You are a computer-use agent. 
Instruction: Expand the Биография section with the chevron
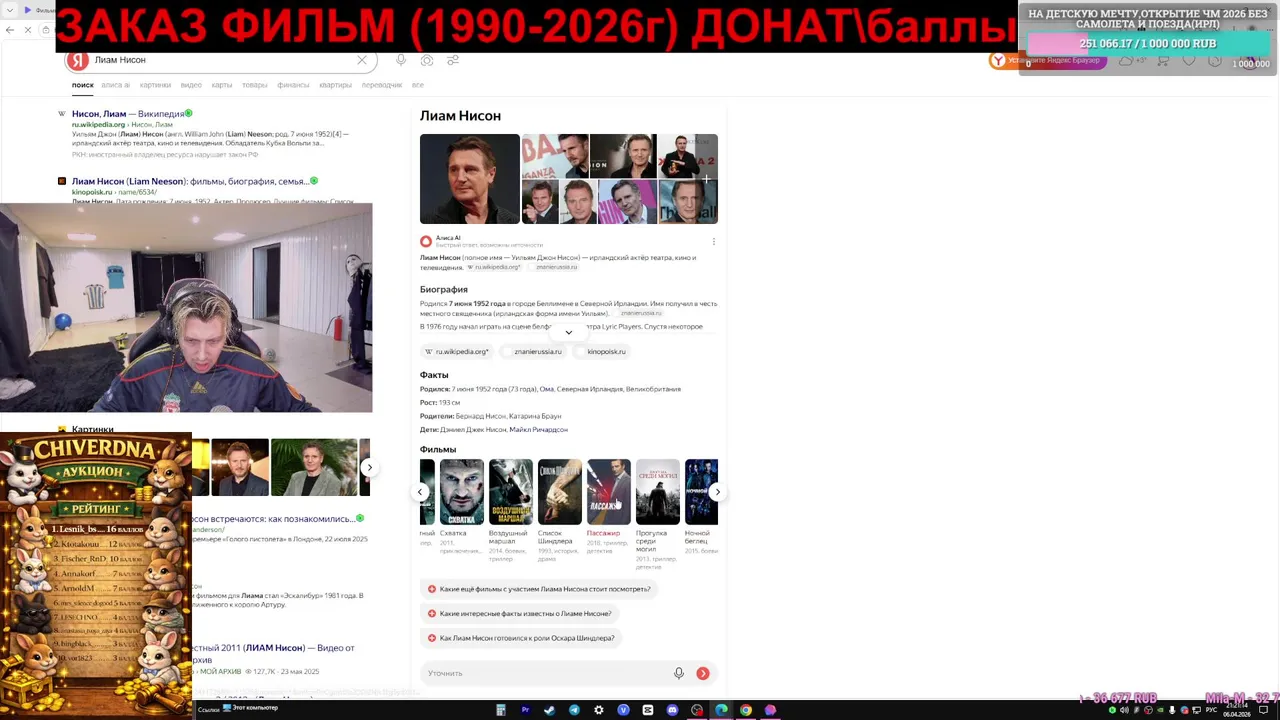pyautogui.click(x=568, y=332)
